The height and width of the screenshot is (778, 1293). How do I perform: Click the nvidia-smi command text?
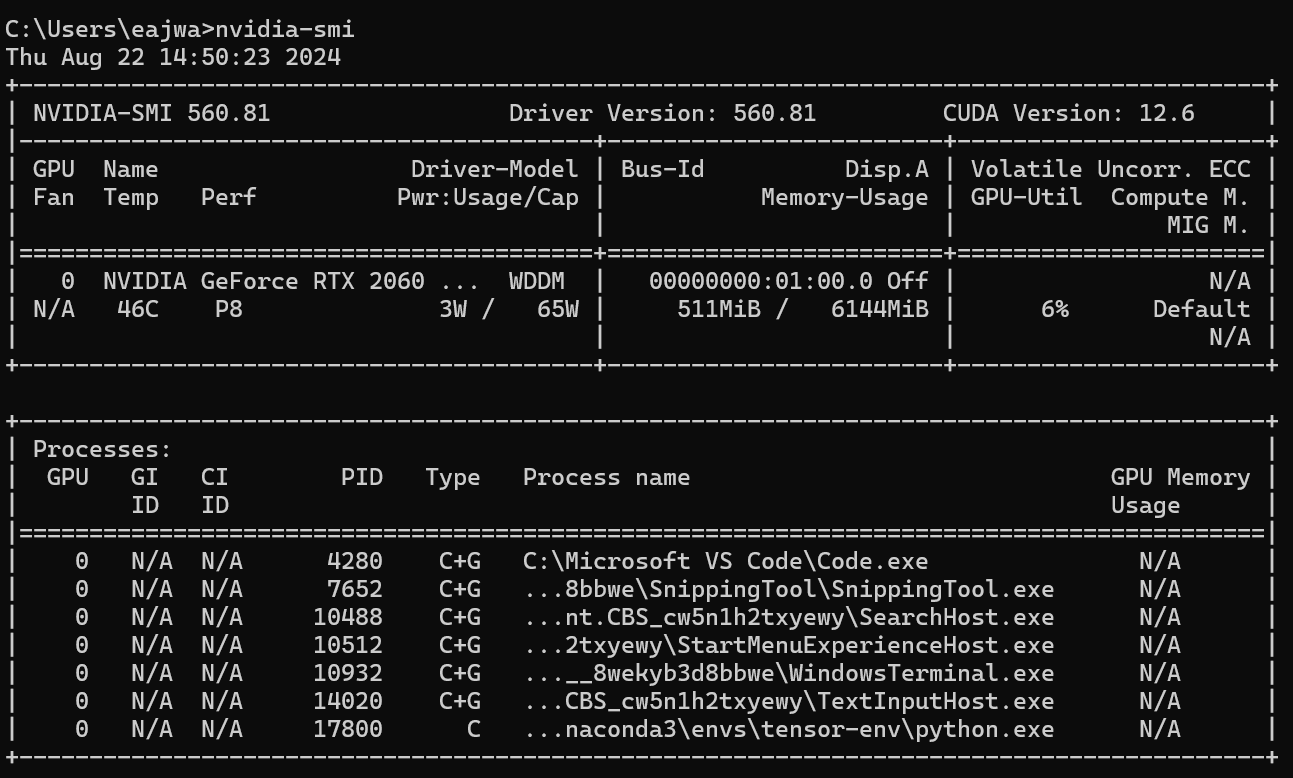285,29
